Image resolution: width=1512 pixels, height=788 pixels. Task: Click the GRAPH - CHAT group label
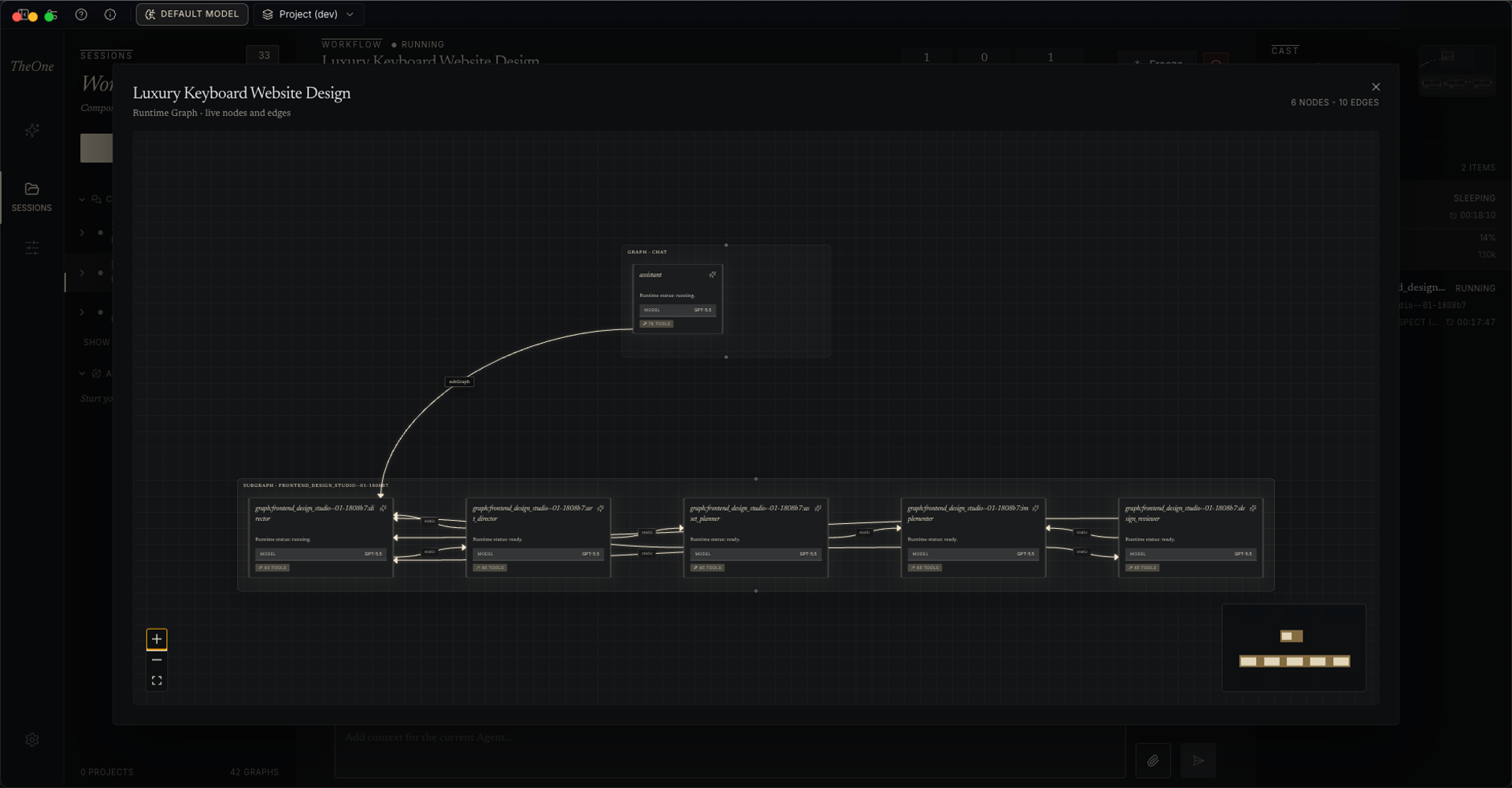(x=647, y=252)
